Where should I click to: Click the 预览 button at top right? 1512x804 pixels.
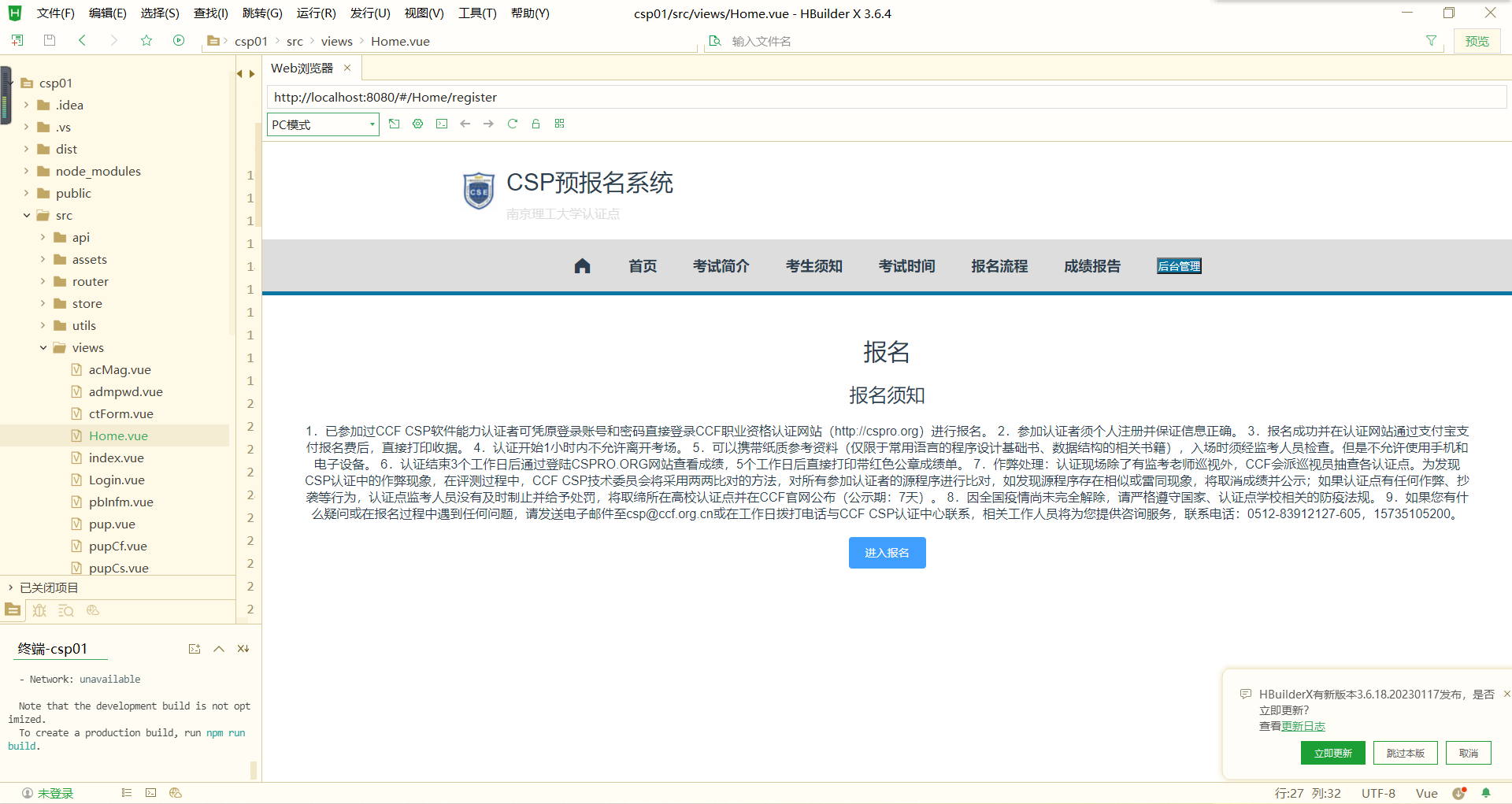[x=1477, y=41]
